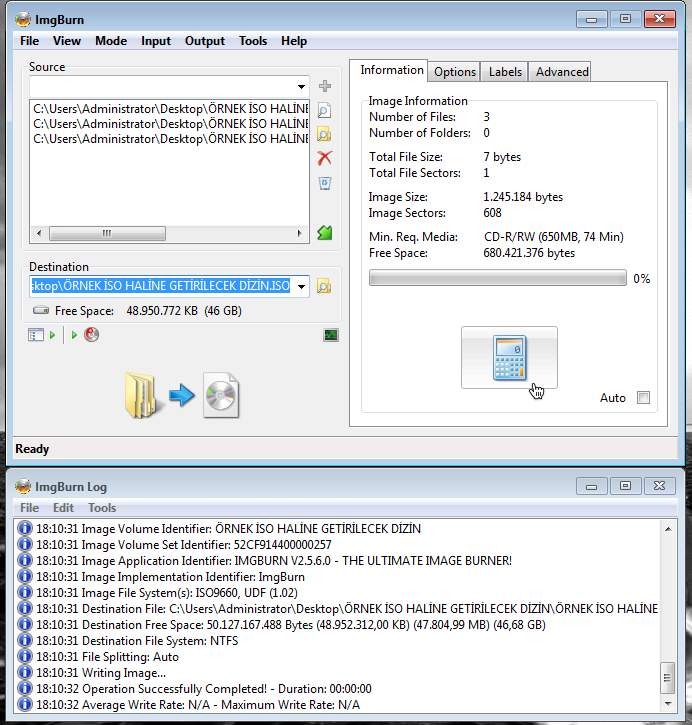Click the '1.245.184 bytes' image size value
This screenshot has height=725, width=692.
[523, 197]
